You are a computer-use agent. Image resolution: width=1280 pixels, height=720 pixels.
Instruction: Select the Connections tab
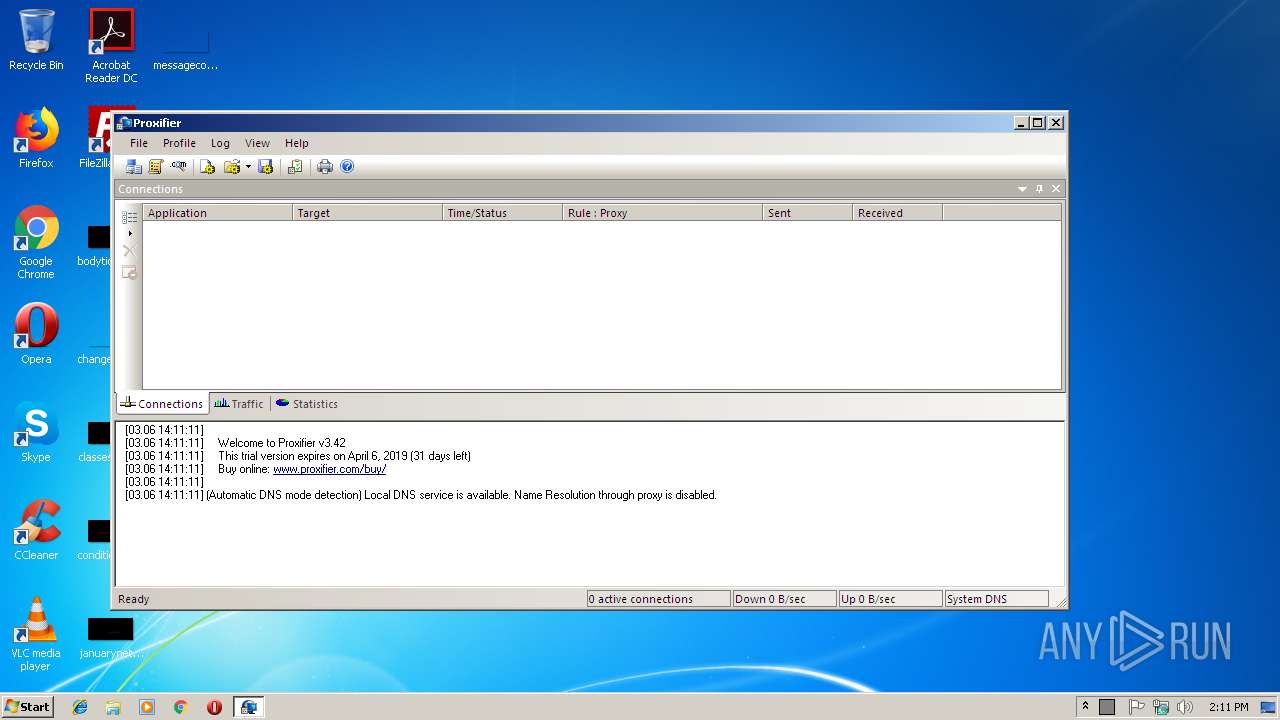coord(162,404)
